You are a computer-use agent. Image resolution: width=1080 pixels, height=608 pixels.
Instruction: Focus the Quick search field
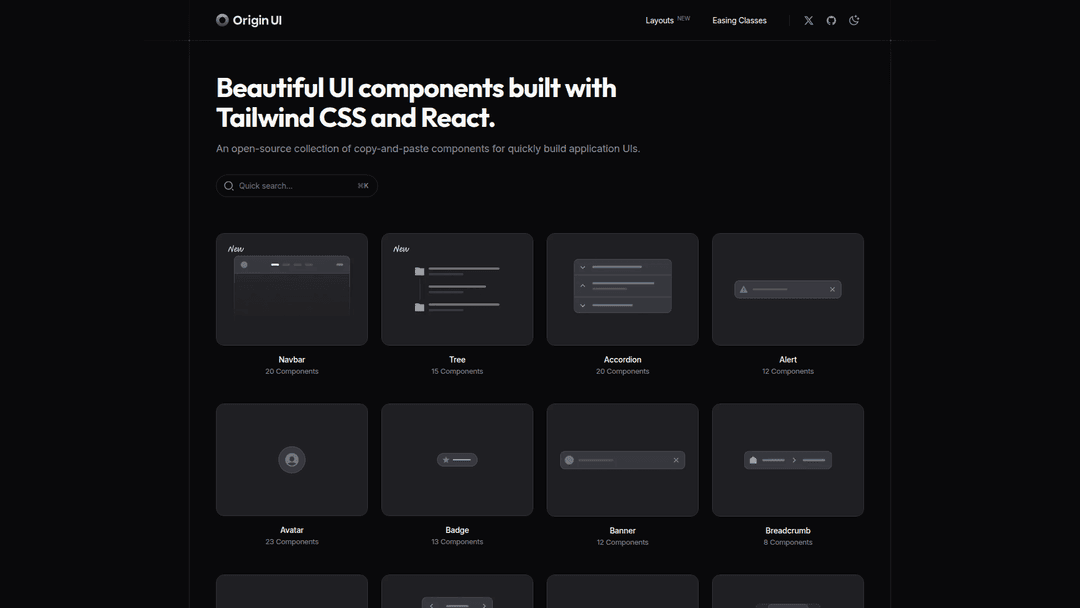tap(295, 186)
